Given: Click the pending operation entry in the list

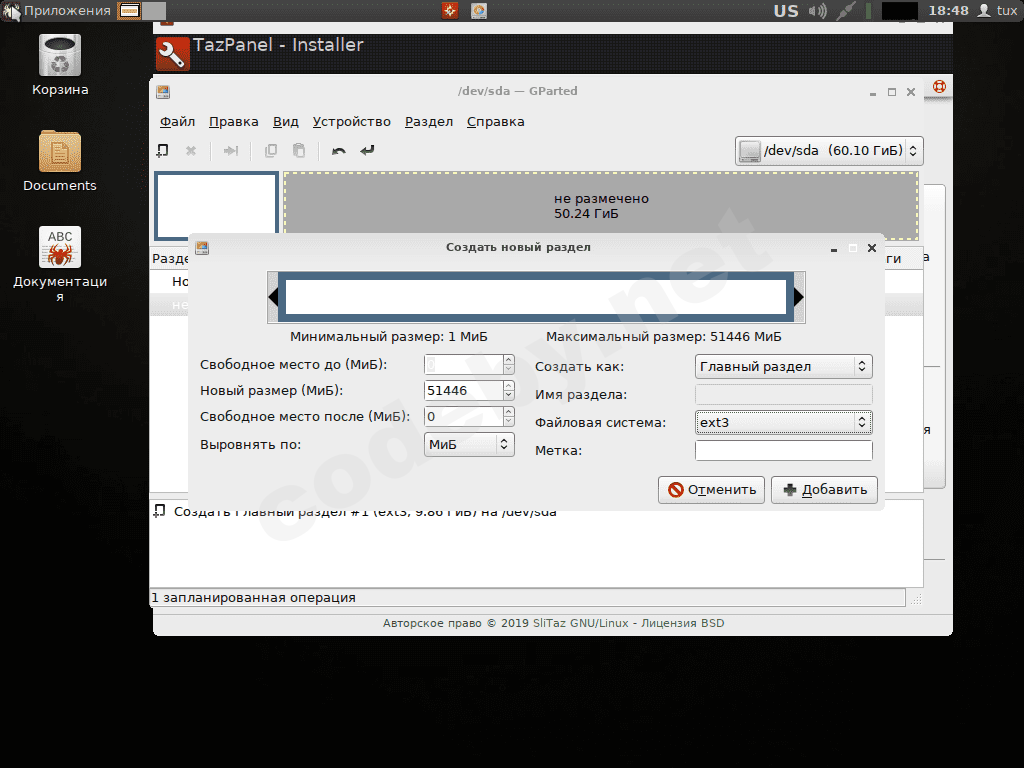Looking at the screenshot, I should coord(364,512).
